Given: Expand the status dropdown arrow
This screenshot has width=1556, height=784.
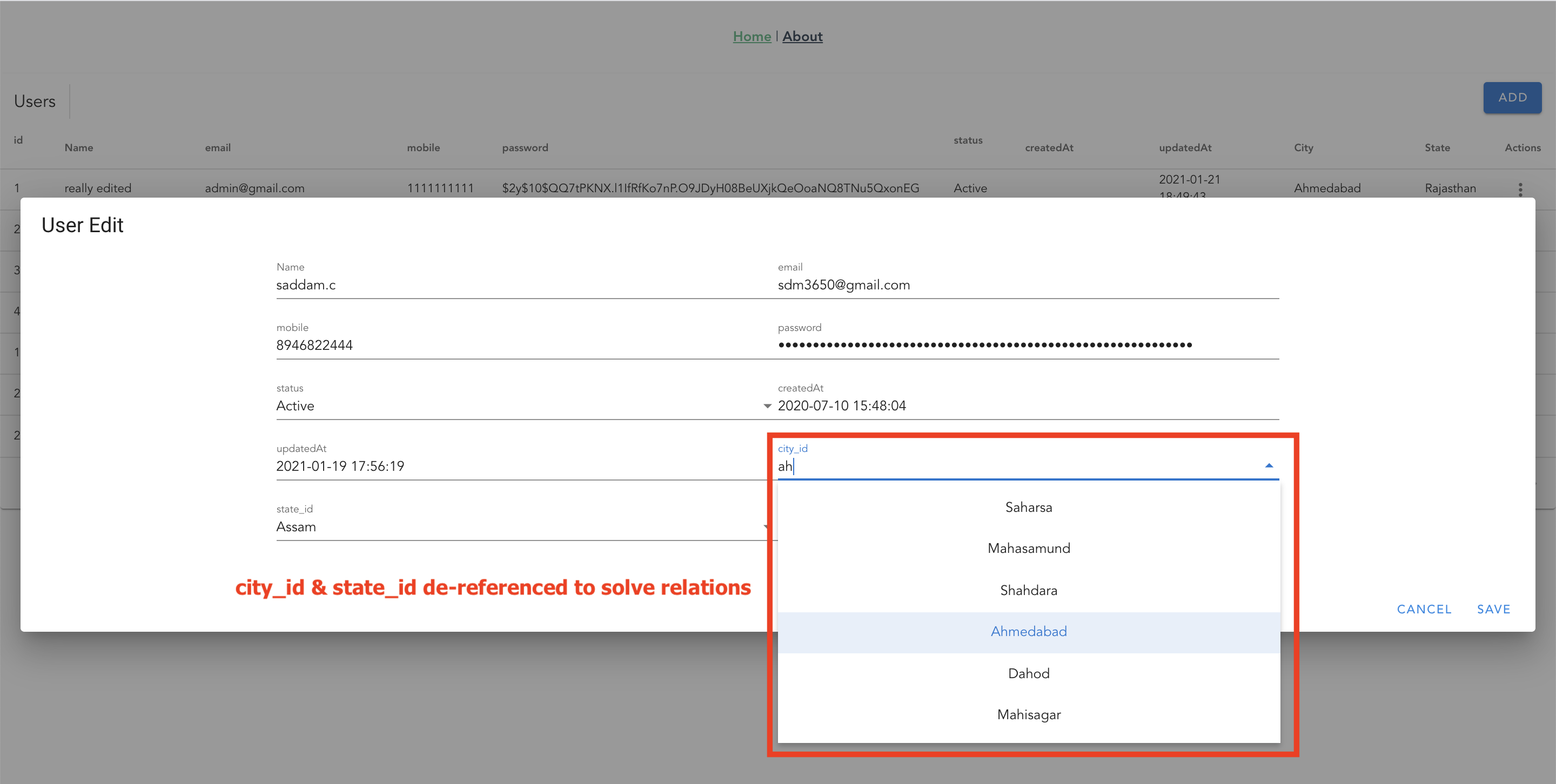Looking at the screenshot, I should pos(767,406).
